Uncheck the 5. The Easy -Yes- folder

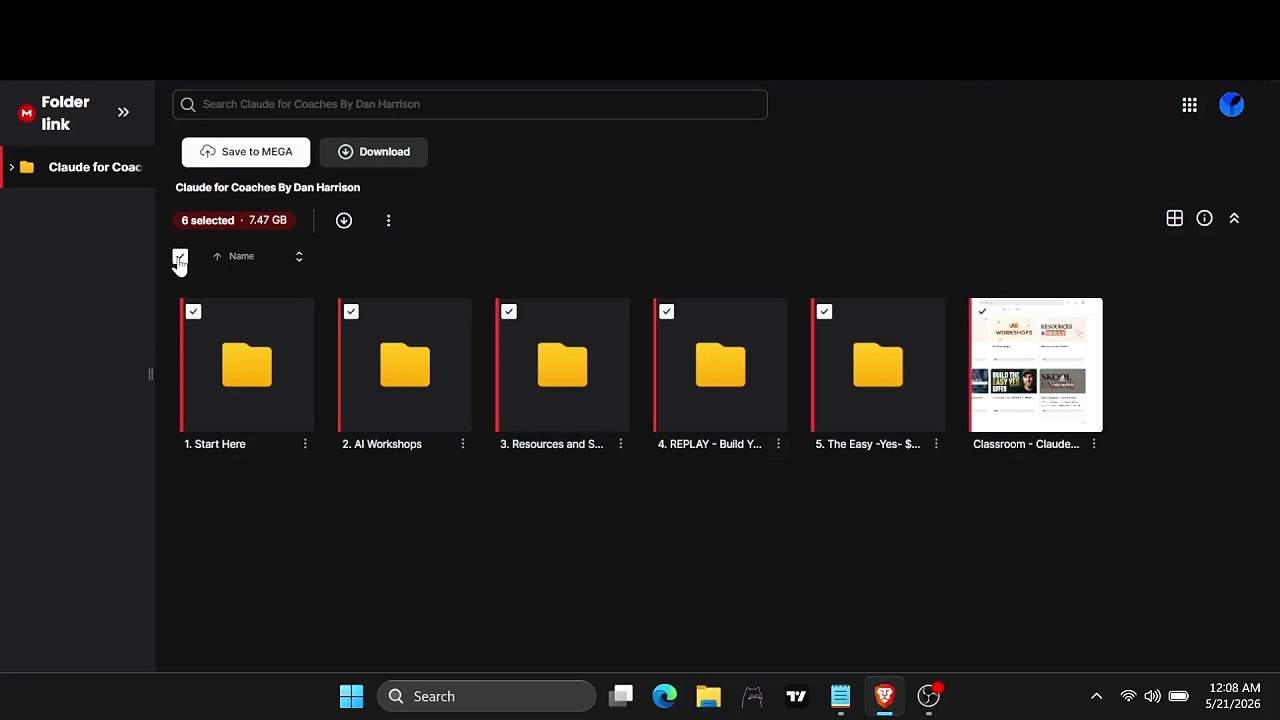[824, 312]
